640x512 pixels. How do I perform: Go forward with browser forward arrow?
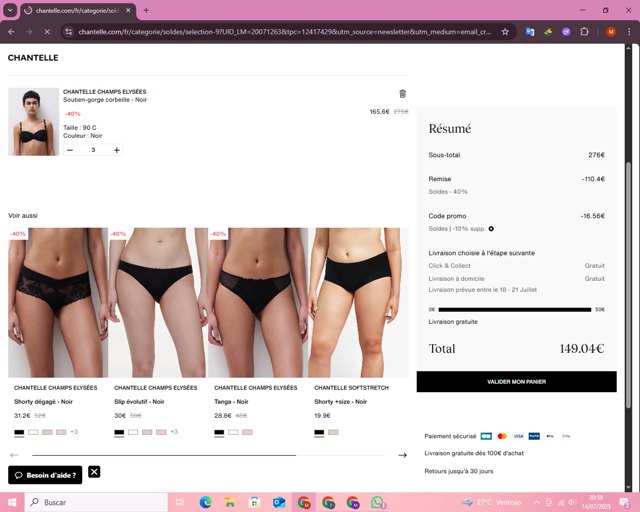(29, 31)
